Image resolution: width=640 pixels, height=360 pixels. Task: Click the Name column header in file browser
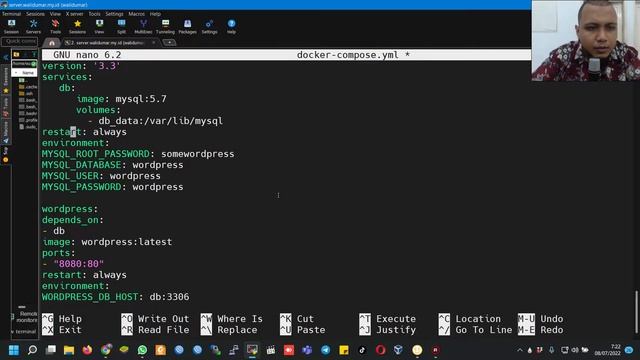point(24,73)
